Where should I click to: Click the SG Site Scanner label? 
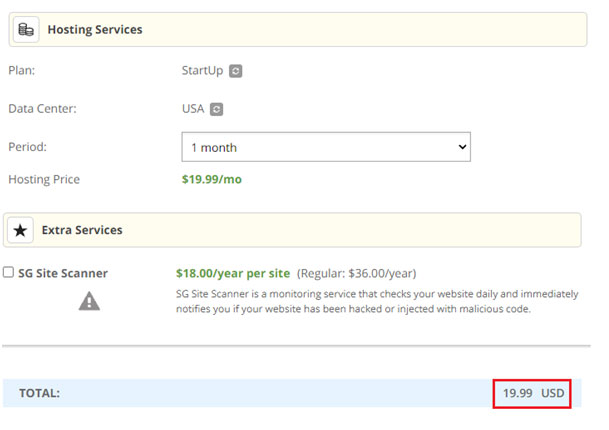[x=63, y=273]
